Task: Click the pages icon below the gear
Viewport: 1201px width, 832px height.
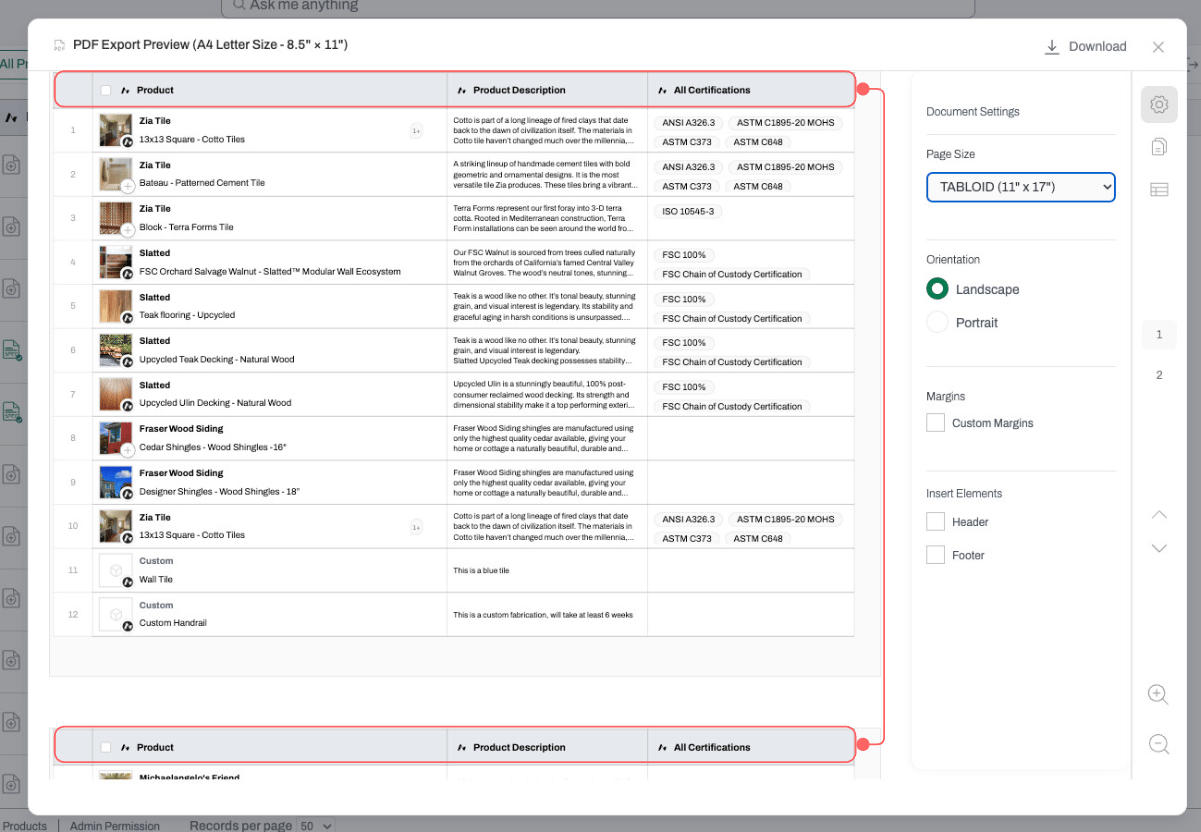Action: [1159, 147]
